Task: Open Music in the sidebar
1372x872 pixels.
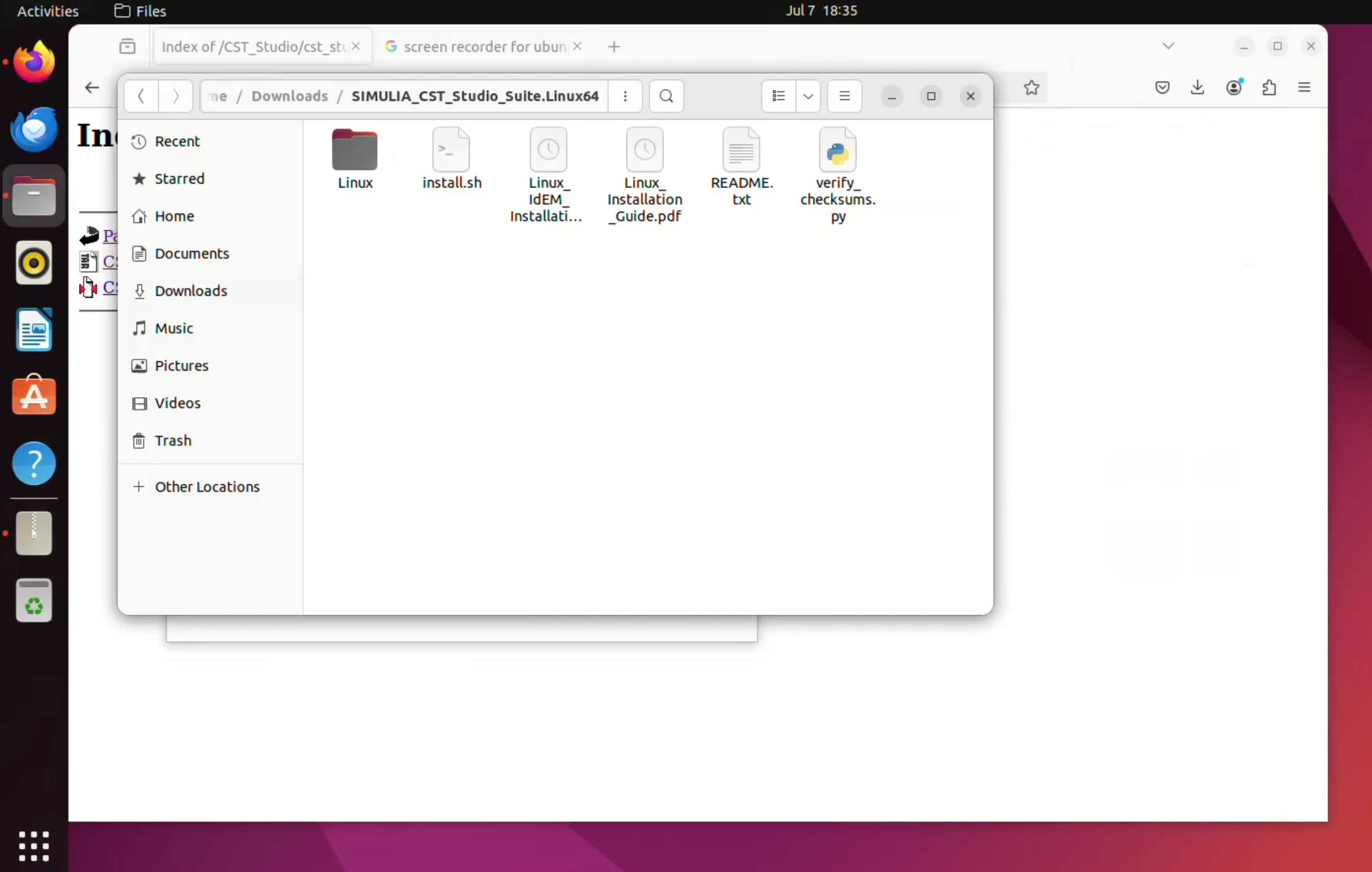Action: 209,328
